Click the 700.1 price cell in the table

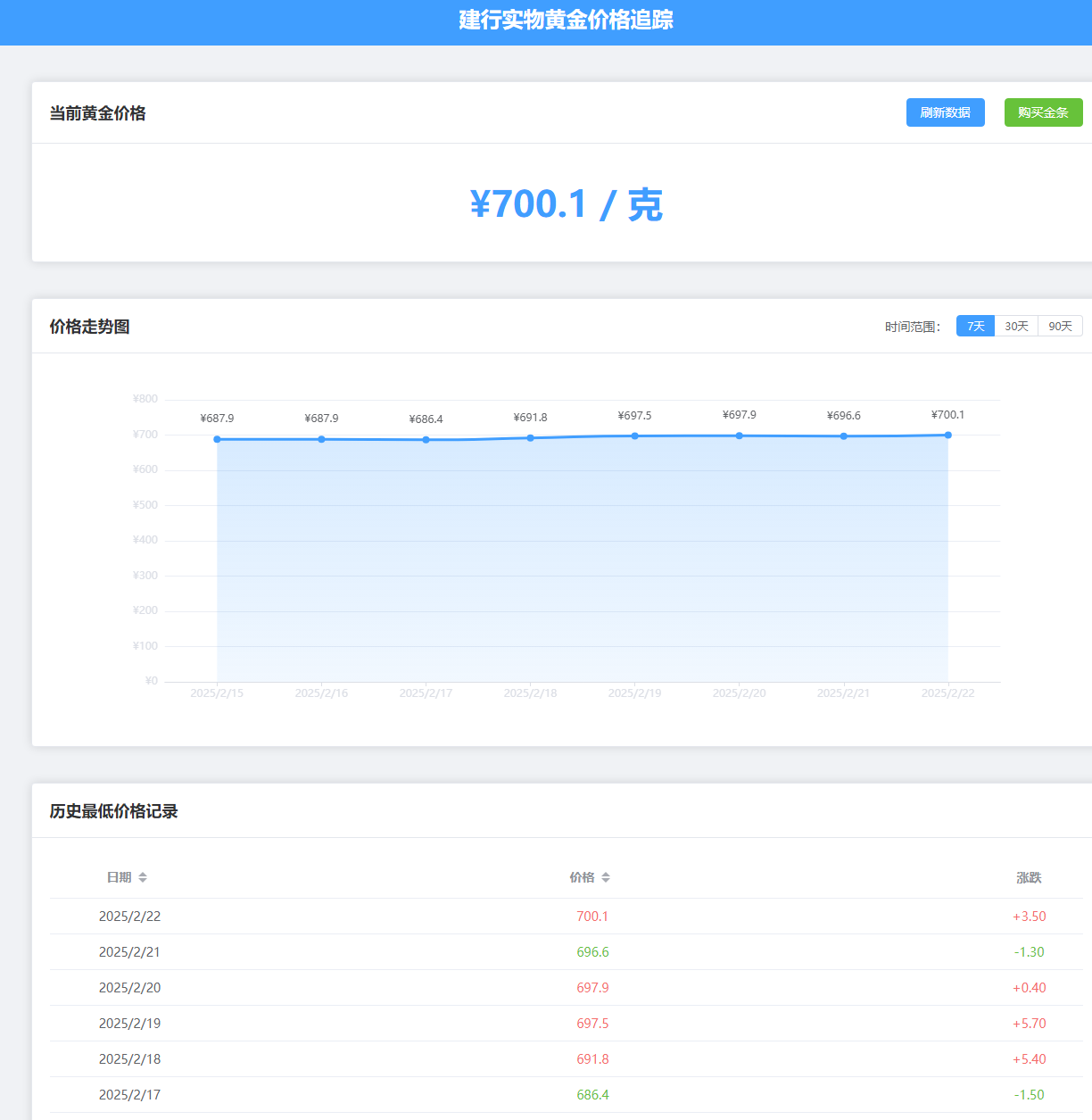coord(592,917)
